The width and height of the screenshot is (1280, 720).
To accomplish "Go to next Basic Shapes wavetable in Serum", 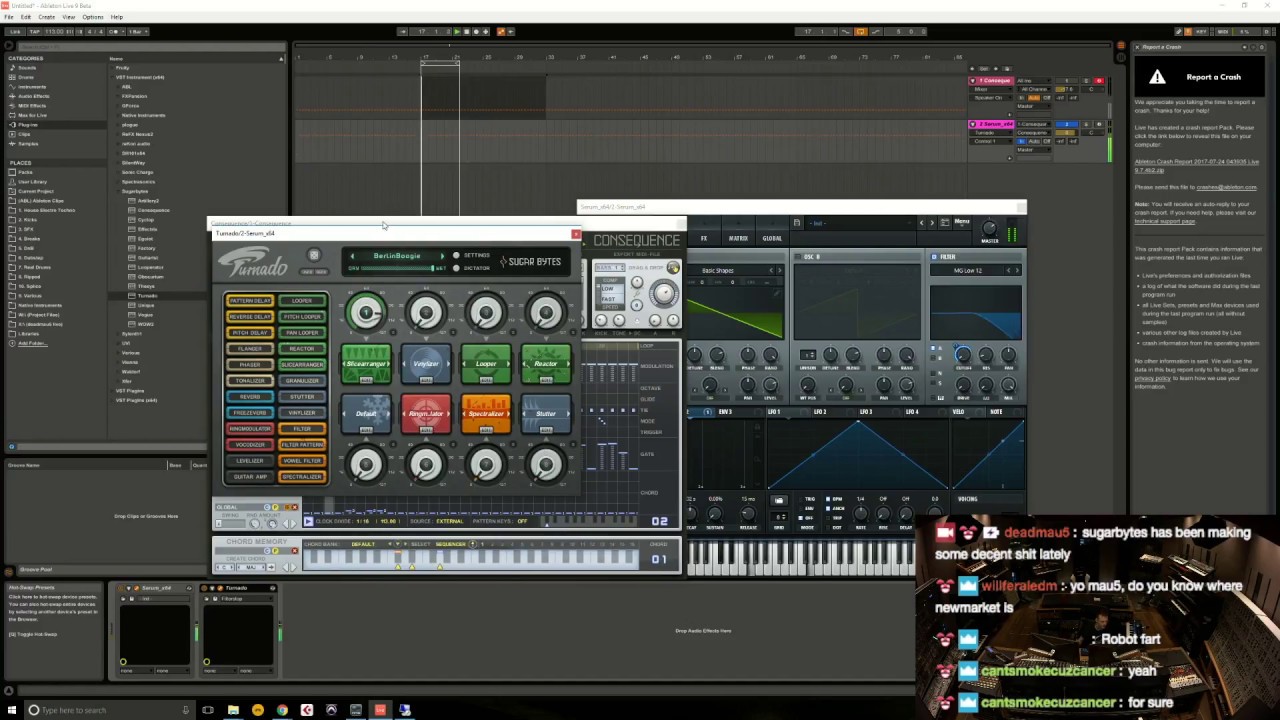I will pos(780,270).
